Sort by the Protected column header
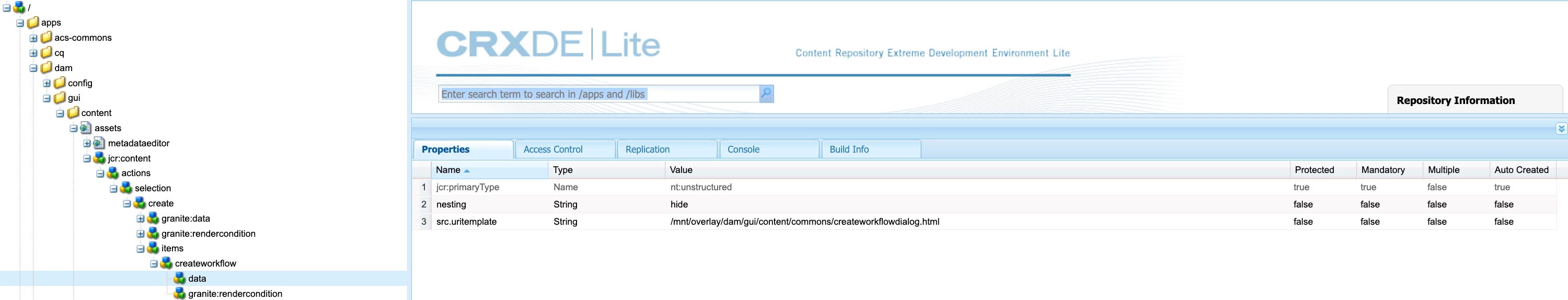Screen dimensions: 1568x300 pos(1323,170)
